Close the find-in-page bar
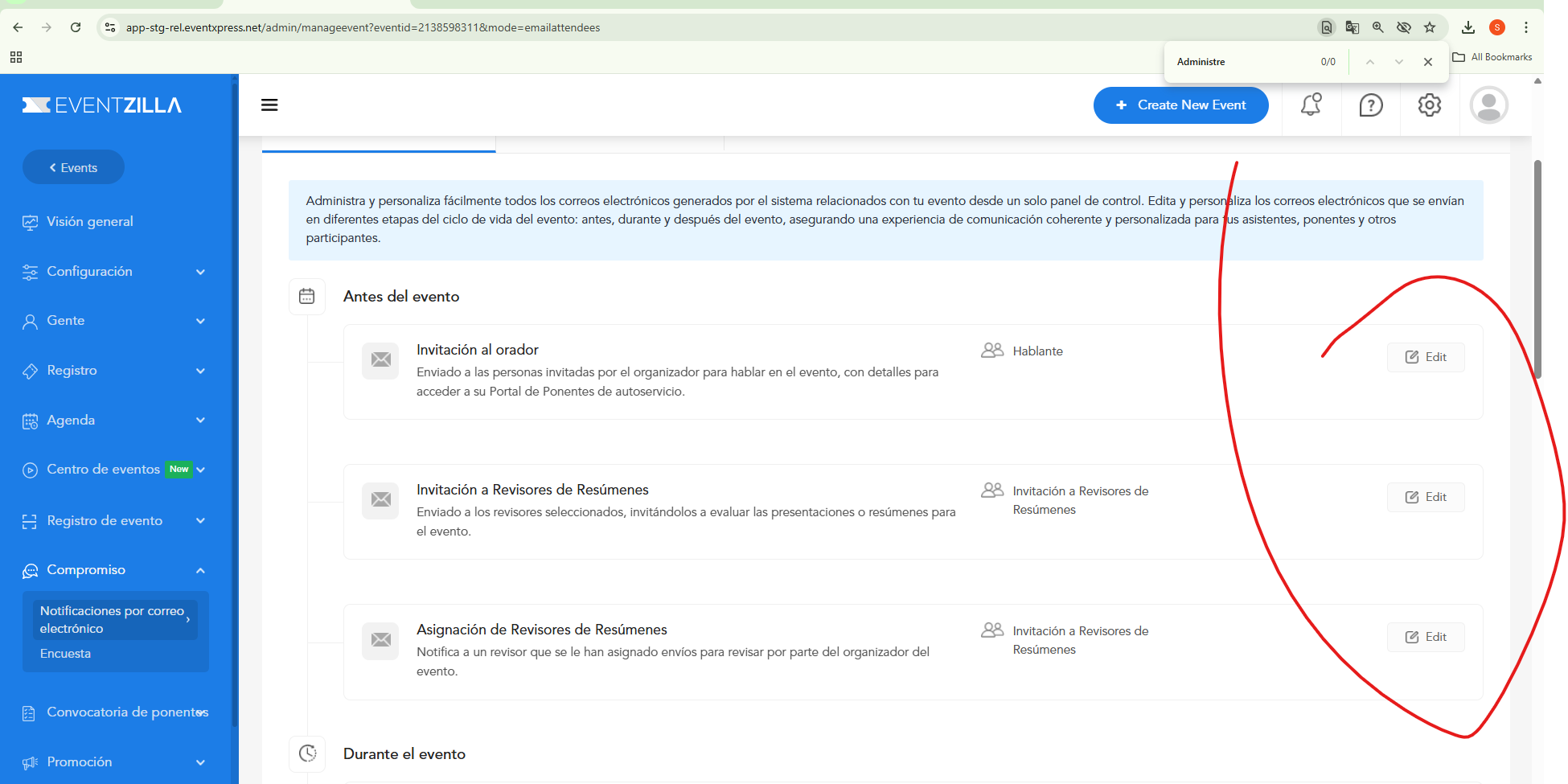The width and height of the screenshot is (1568, 784). tap(1428, 62)
